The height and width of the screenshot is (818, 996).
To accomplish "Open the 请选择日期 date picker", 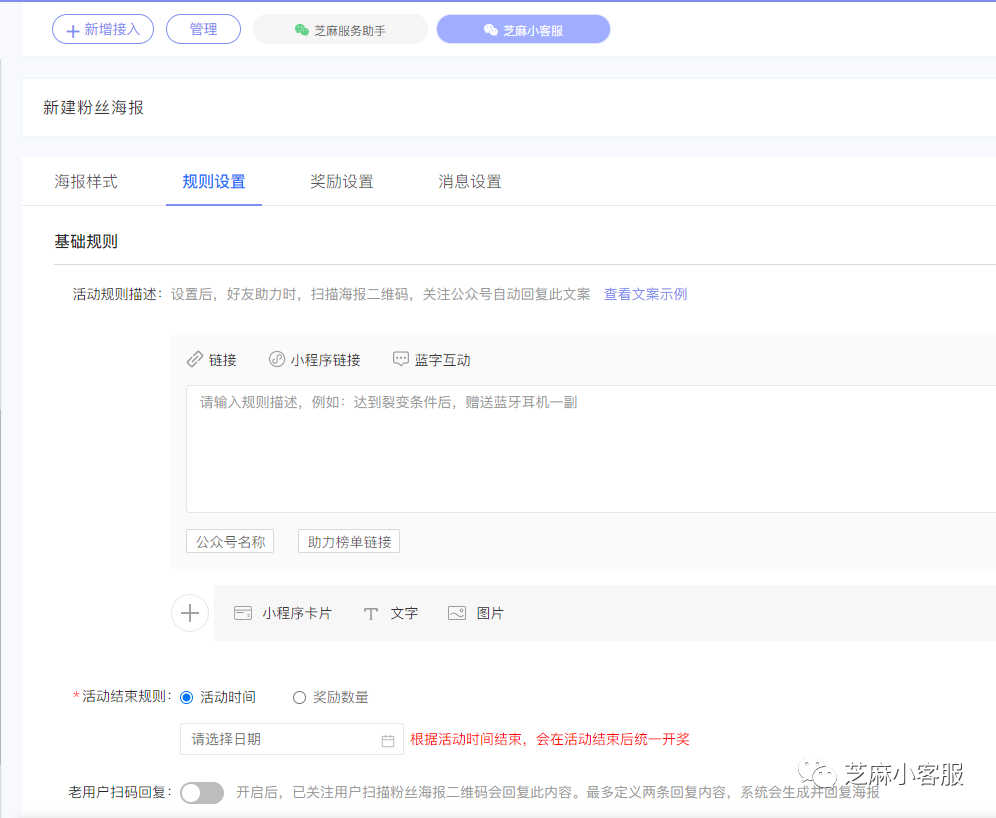I will click(280, 739).
